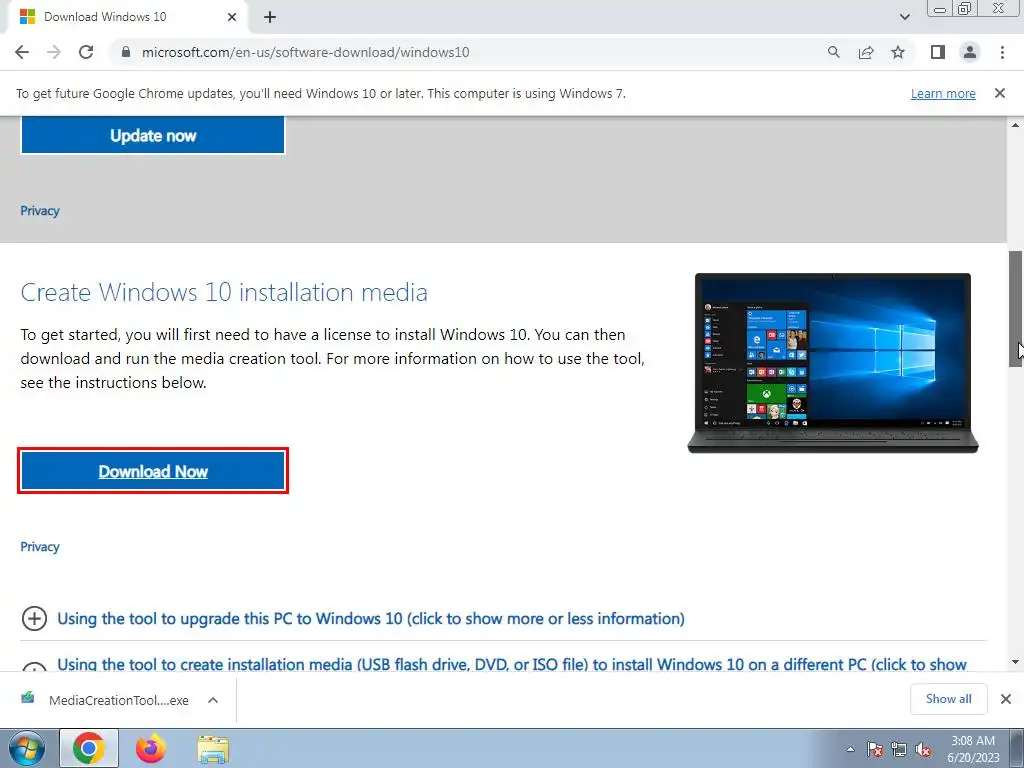This screenshot has height=768, width=1024.
Task: Click the Microsoft logo favicon on the tab
Action: click(x=27, y=17)
